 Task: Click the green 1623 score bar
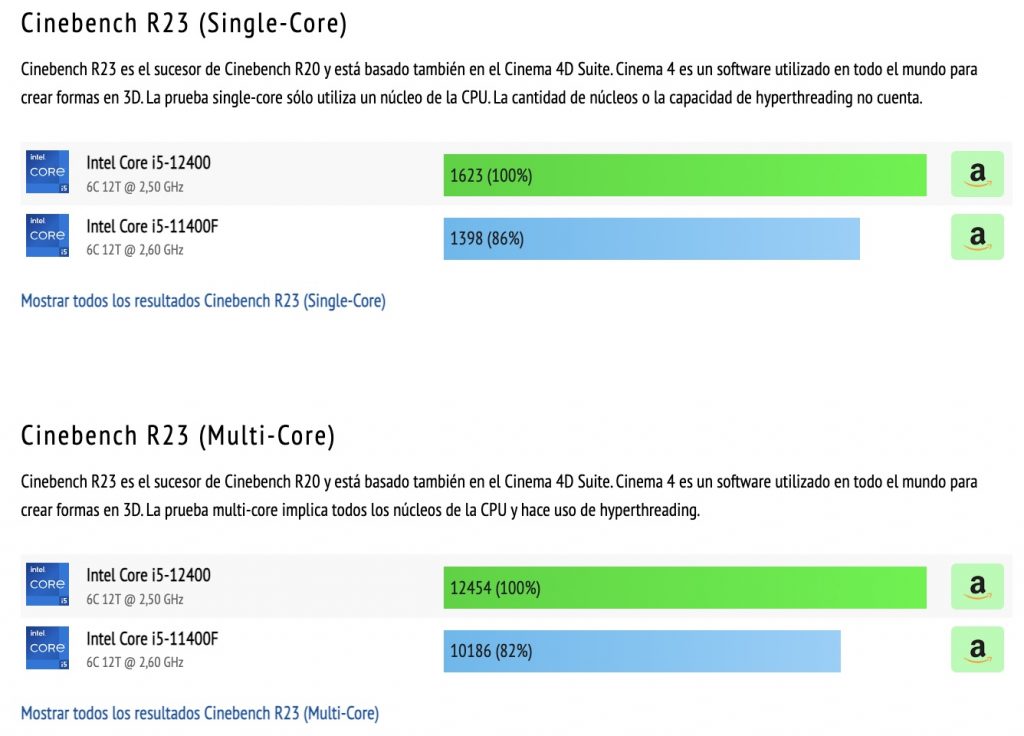(x=685, y=174)
